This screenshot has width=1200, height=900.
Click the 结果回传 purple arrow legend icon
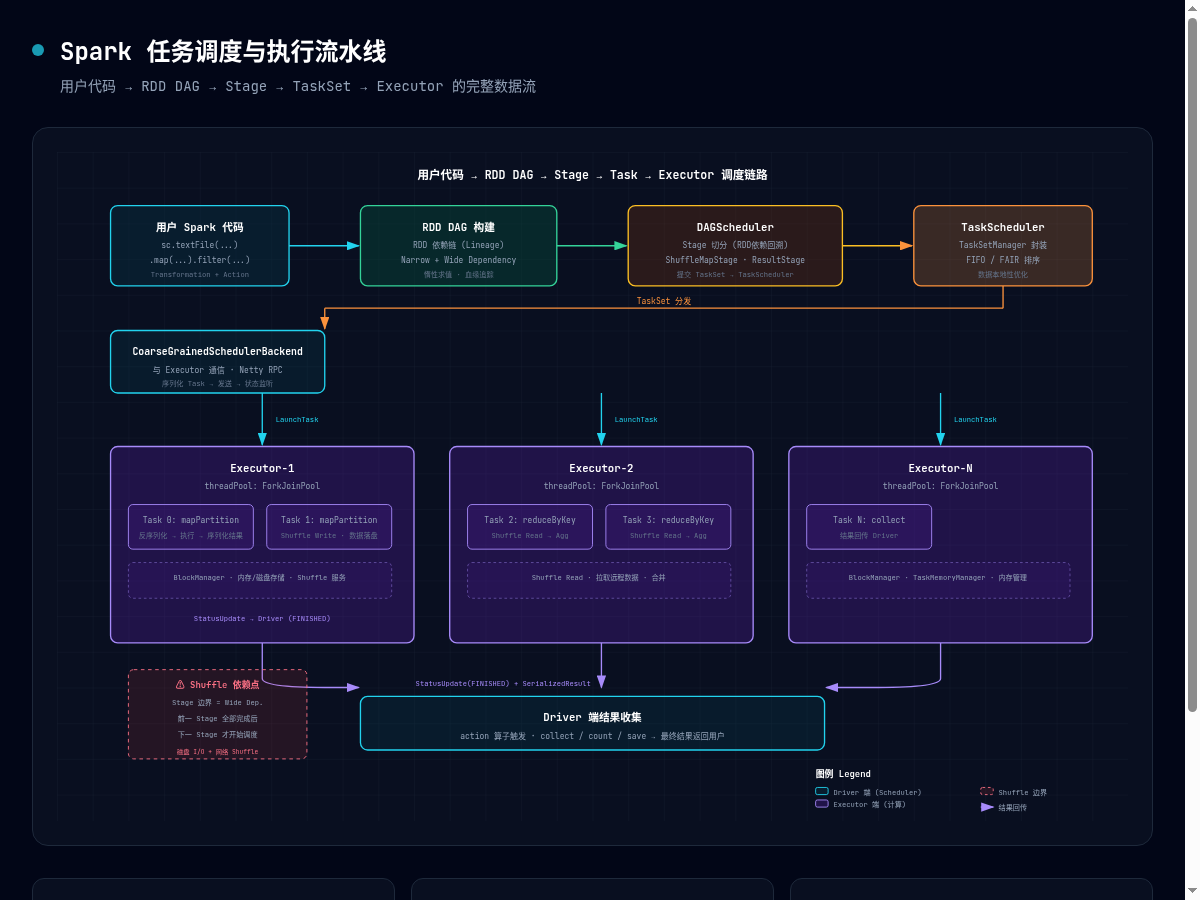click(988, 807)
